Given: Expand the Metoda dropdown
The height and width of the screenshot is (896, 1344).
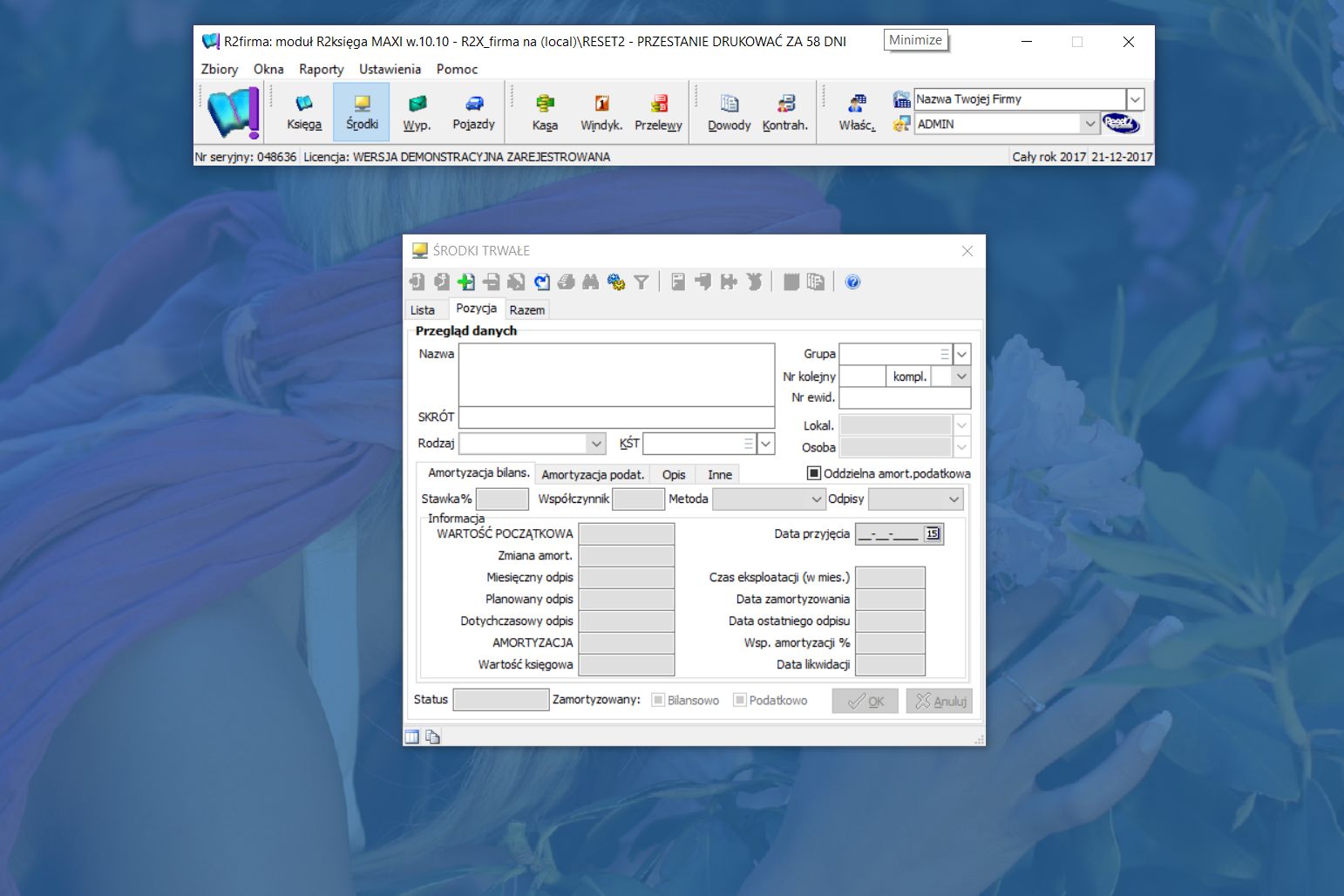Looking at the screenshot, I should pos(817,499).
